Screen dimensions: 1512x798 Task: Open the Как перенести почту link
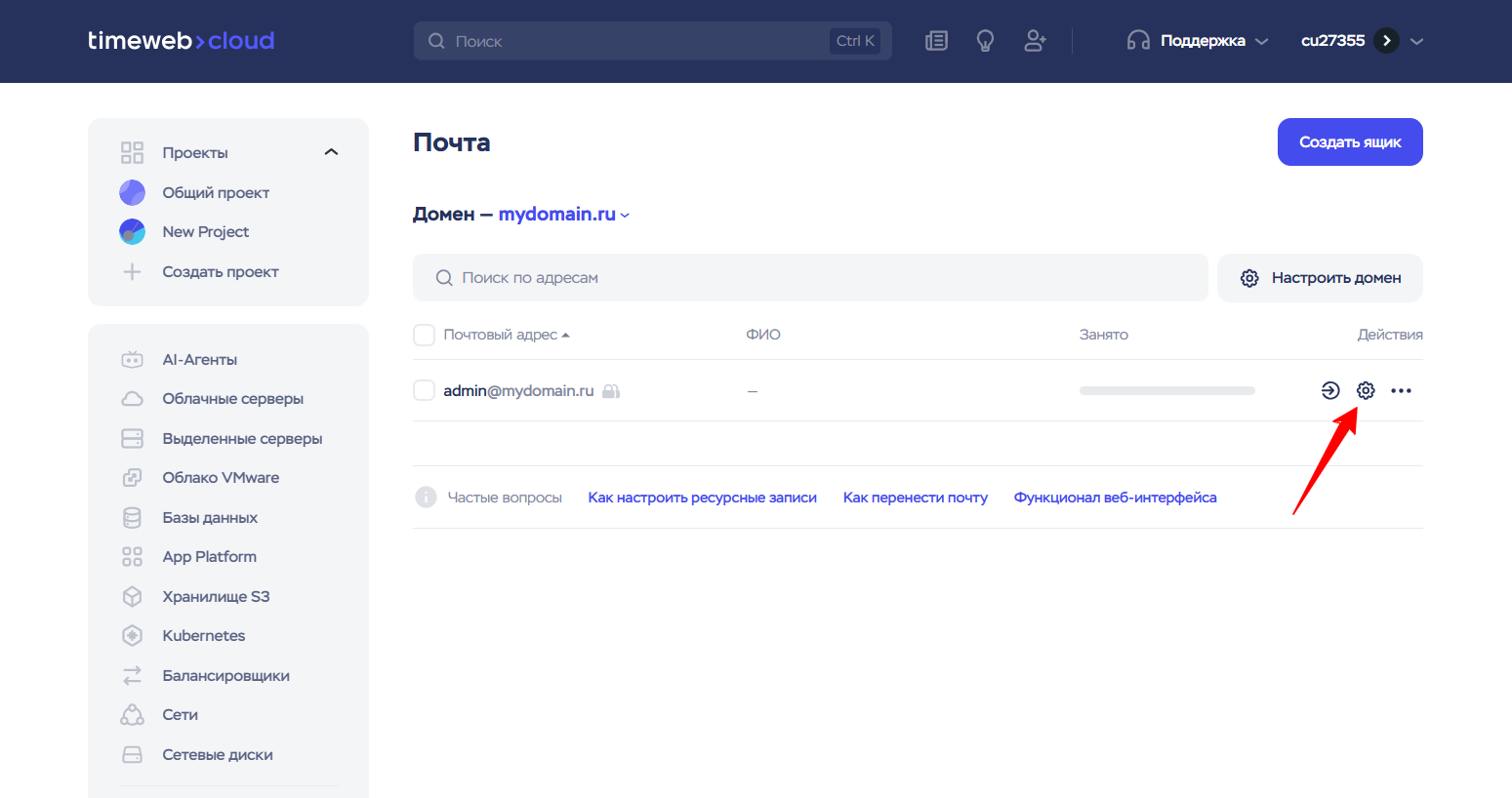coord(915,498)
